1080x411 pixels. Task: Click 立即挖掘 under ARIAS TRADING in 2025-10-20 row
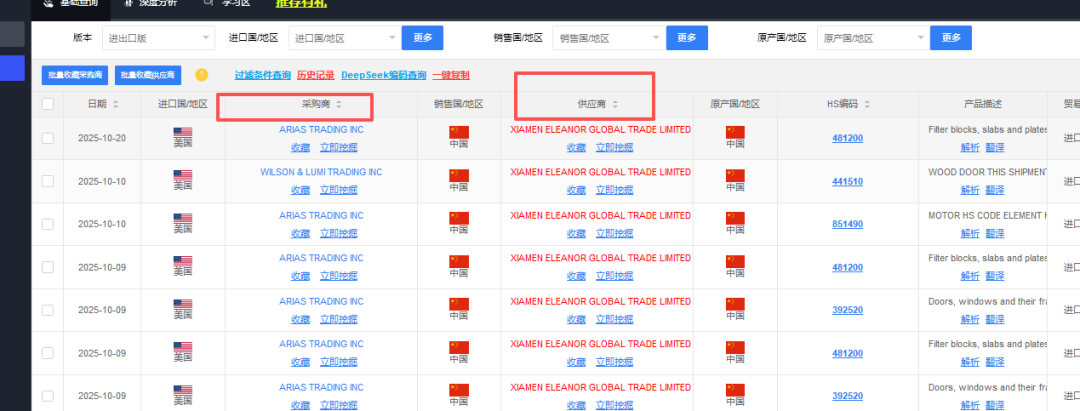pos(338,147)
